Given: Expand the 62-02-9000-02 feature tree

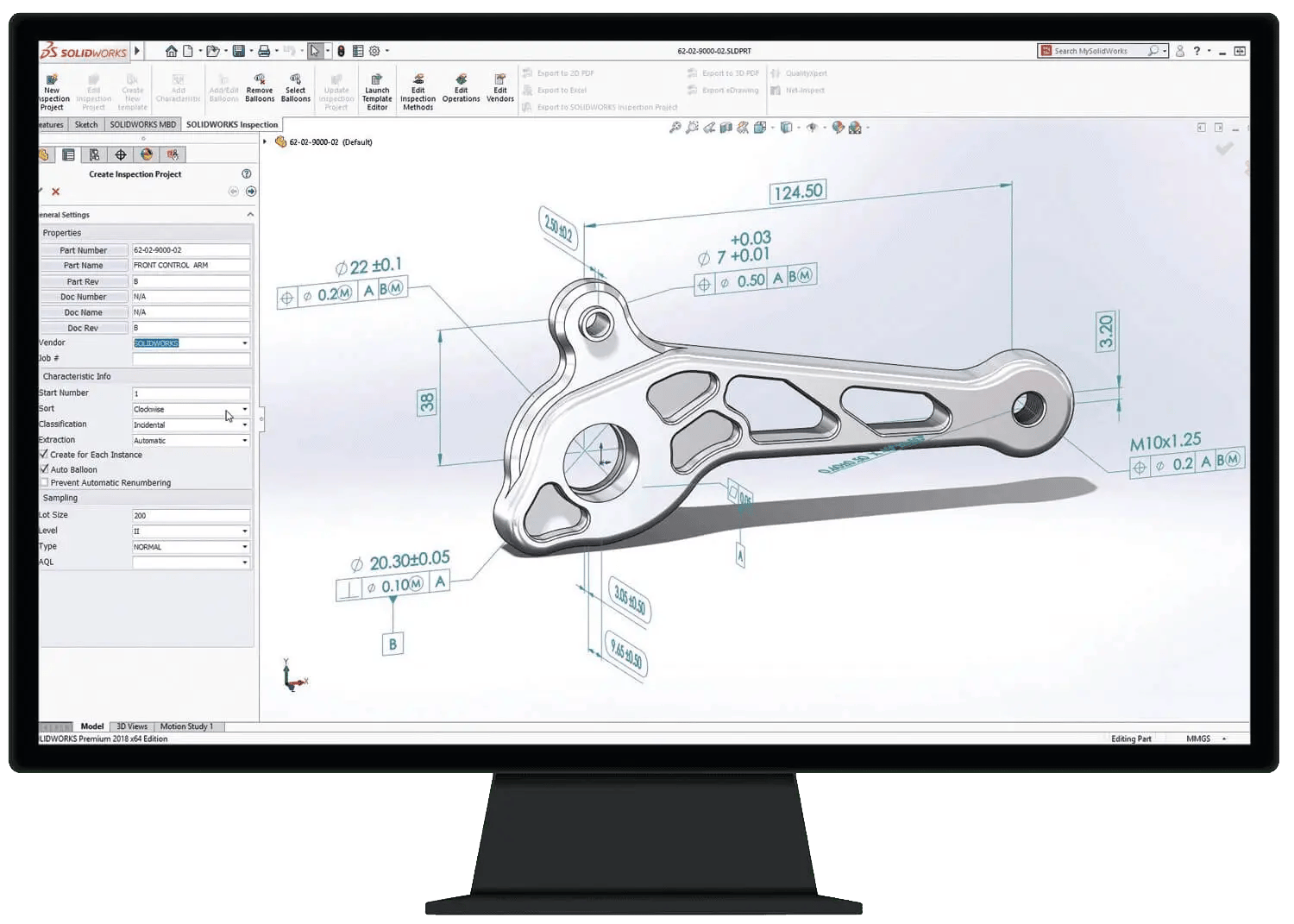Looking at the screenshot, I should point(265,142).
